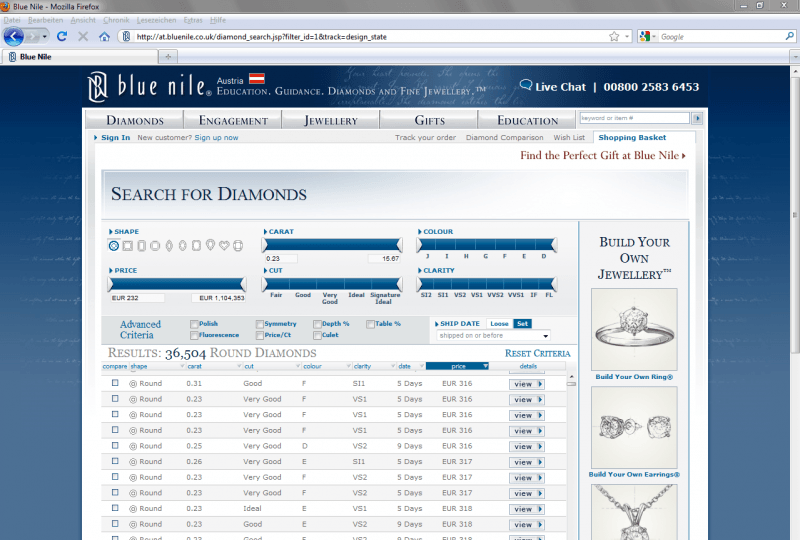Select the Asscher shape icon
The width and height of the screenshot is (800, 540).
point(155,246)
